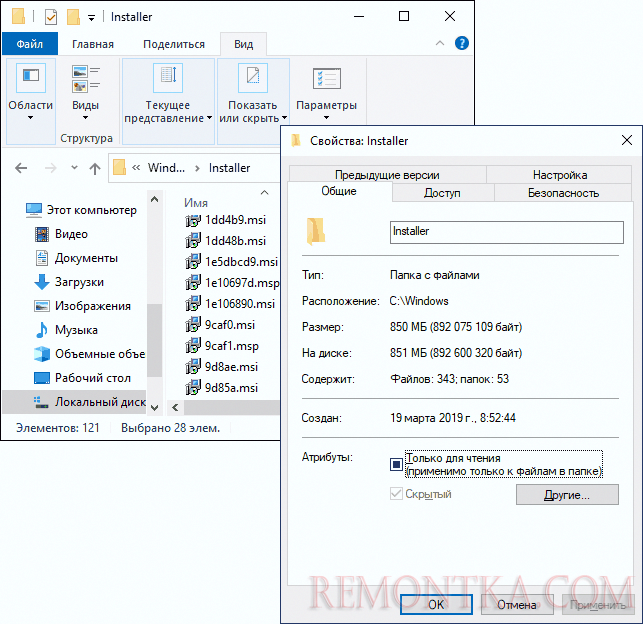
Task: Open Загрузки in the sidebar
Action: 69,282
